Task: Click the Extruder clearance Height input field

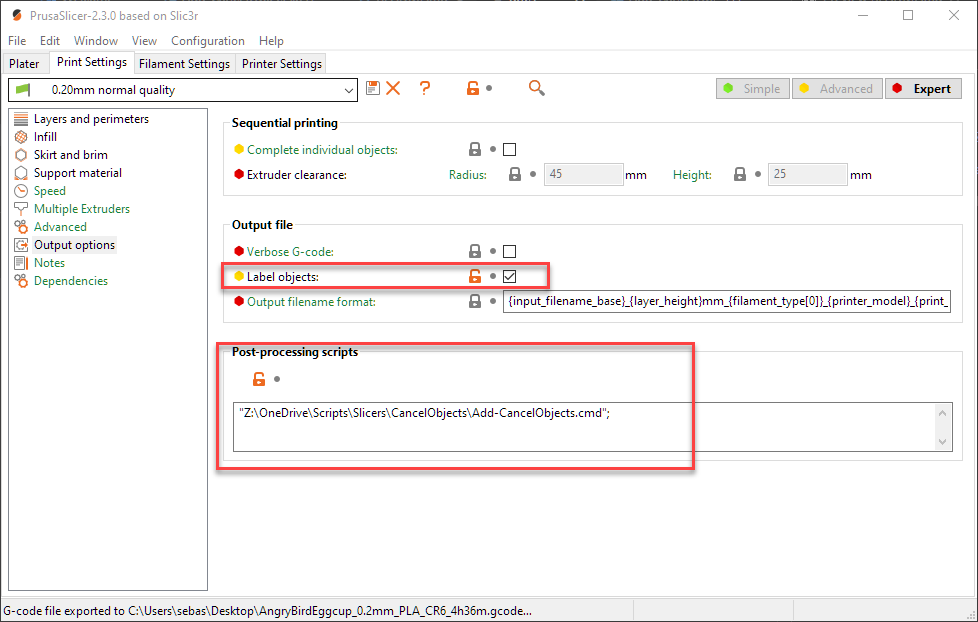Action: click(x=808, y=174)
